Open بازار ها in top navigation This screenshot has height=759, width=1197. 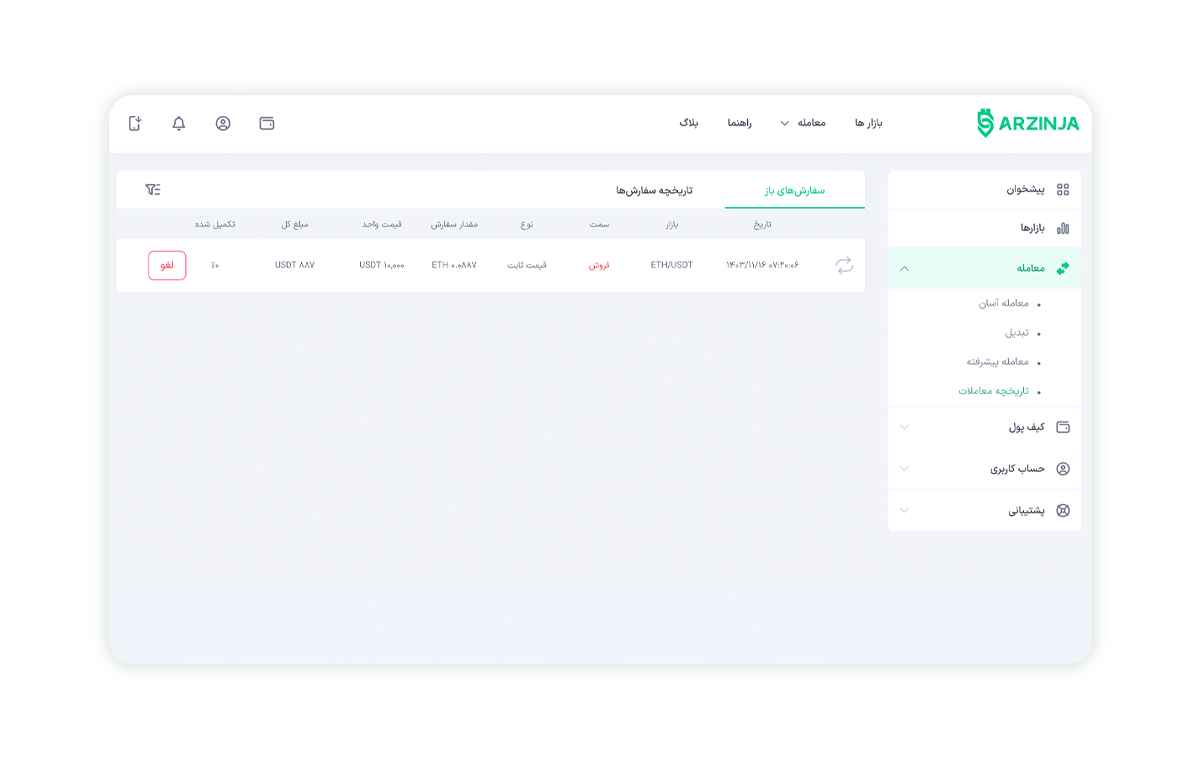pos(868,123)
